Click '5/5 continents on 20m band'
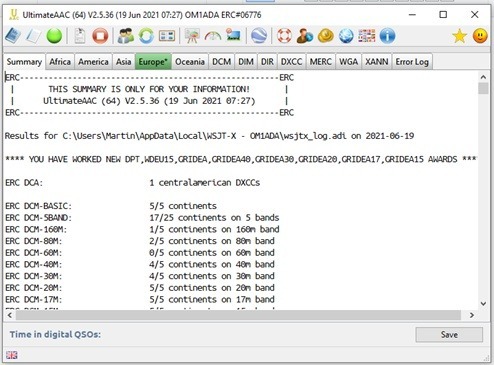Viewport: 494px width, 365px height. tap(212, 288)
